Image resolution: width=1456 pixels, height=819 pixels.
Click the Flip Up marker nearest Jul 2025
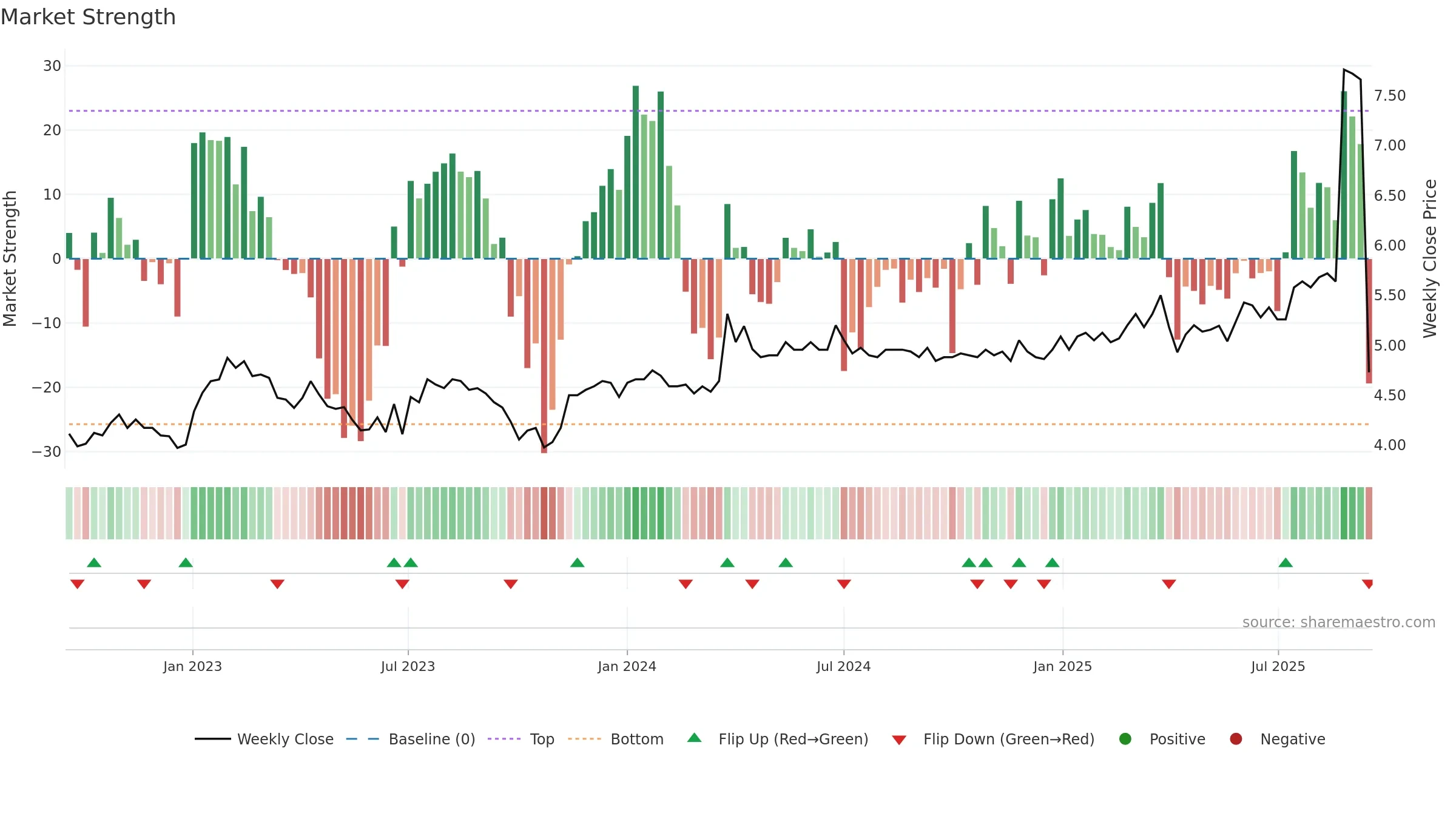tap(1286, 562)
